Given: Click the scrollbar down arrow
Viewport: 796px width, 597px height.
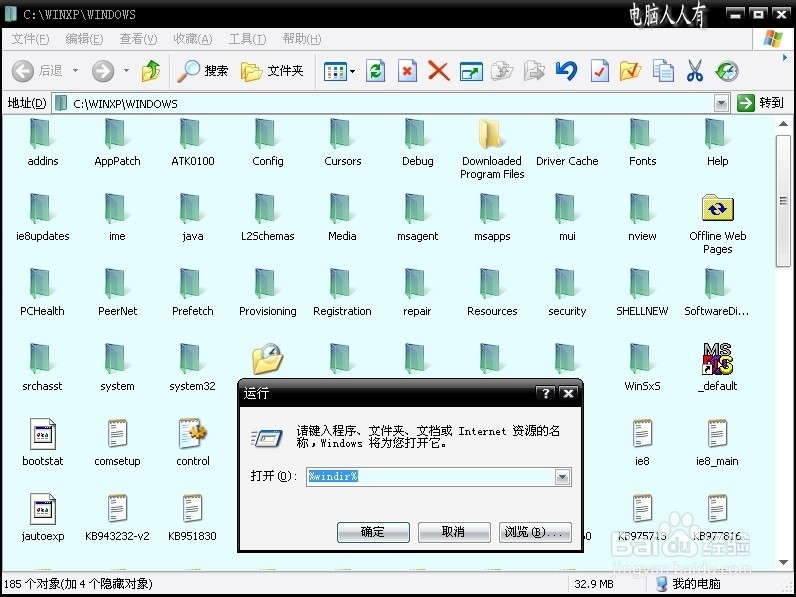Looking at the screenshot, I should pyautogui.click(x=783, y=562).
